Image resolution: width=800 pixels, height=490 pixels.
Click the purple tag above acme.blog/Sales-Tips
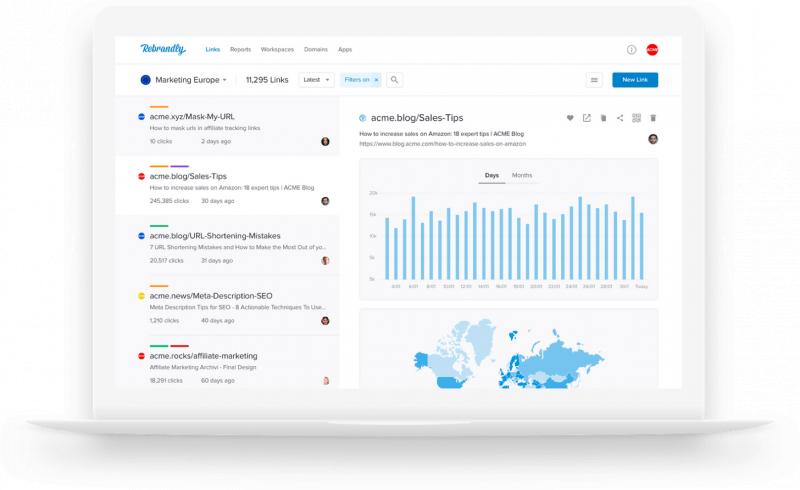180,166
